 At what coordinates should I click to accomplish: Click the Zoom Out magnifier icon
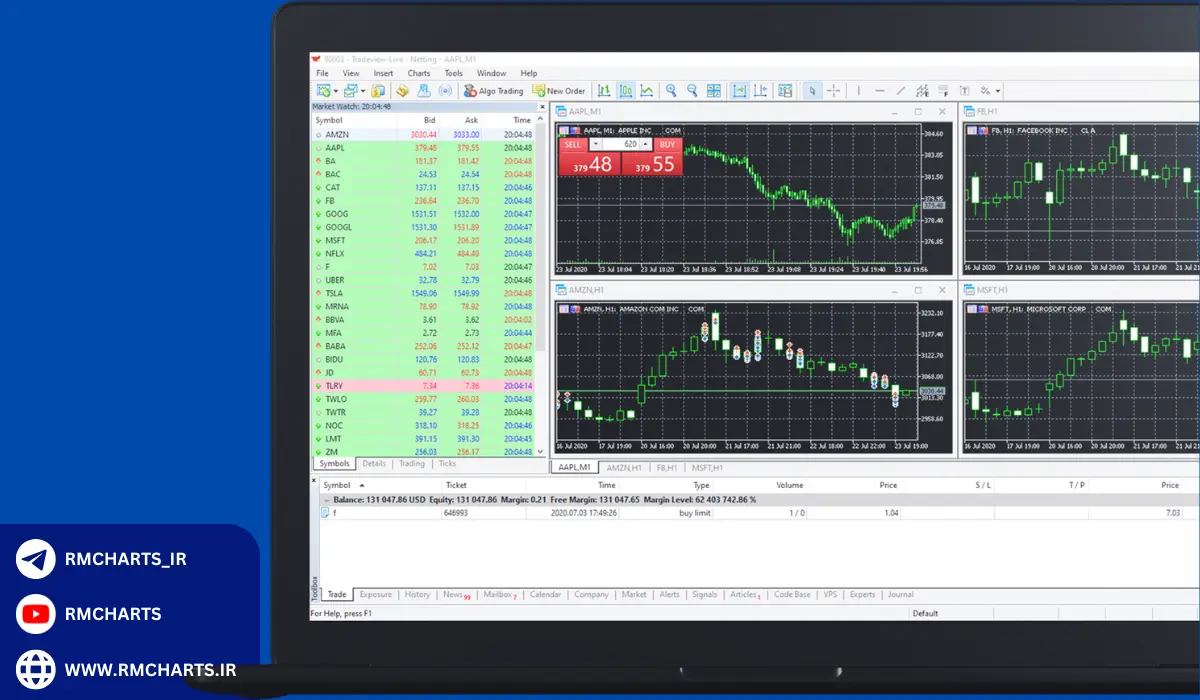point(692,91)
